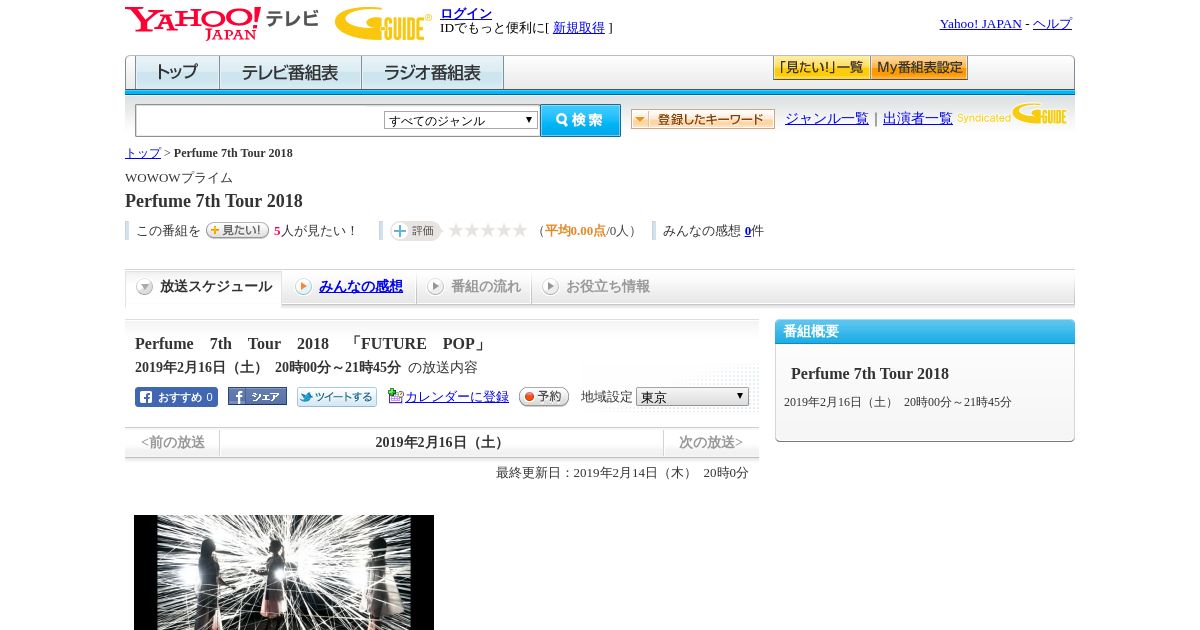This screenshot has height=630, width=1200.
Task: Open the ヘルプ link
Action: [1052, 24]
